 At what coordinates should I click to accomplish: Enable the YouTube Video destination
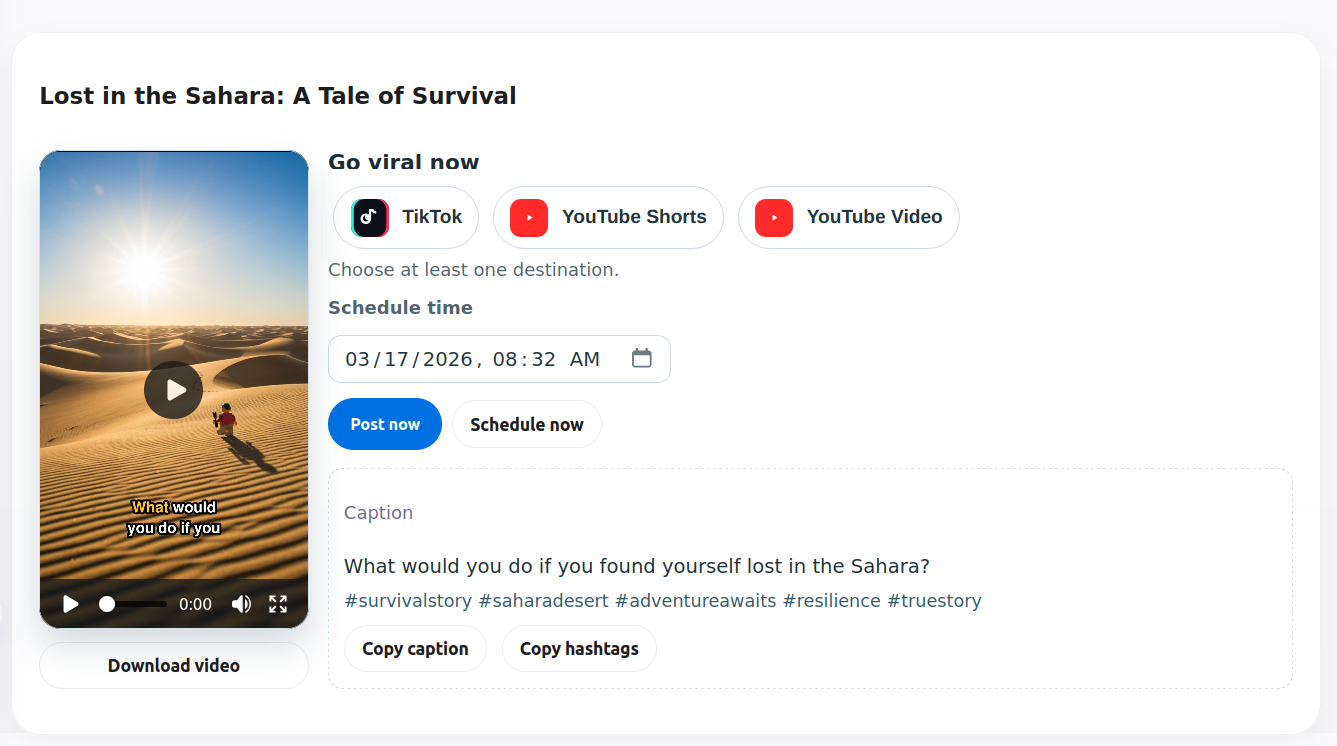(x=848, y=217)
